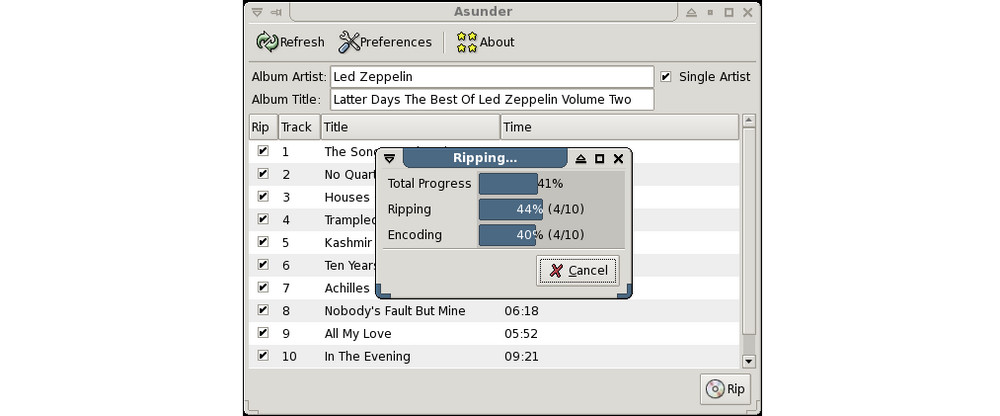Sort by the Time column header

coord(619,127)
